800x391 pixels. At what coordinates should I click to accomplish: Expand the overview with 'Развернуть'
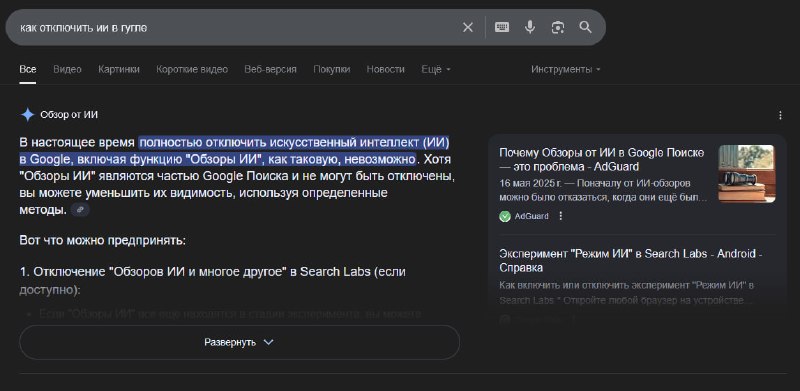(x=239, y=342)
